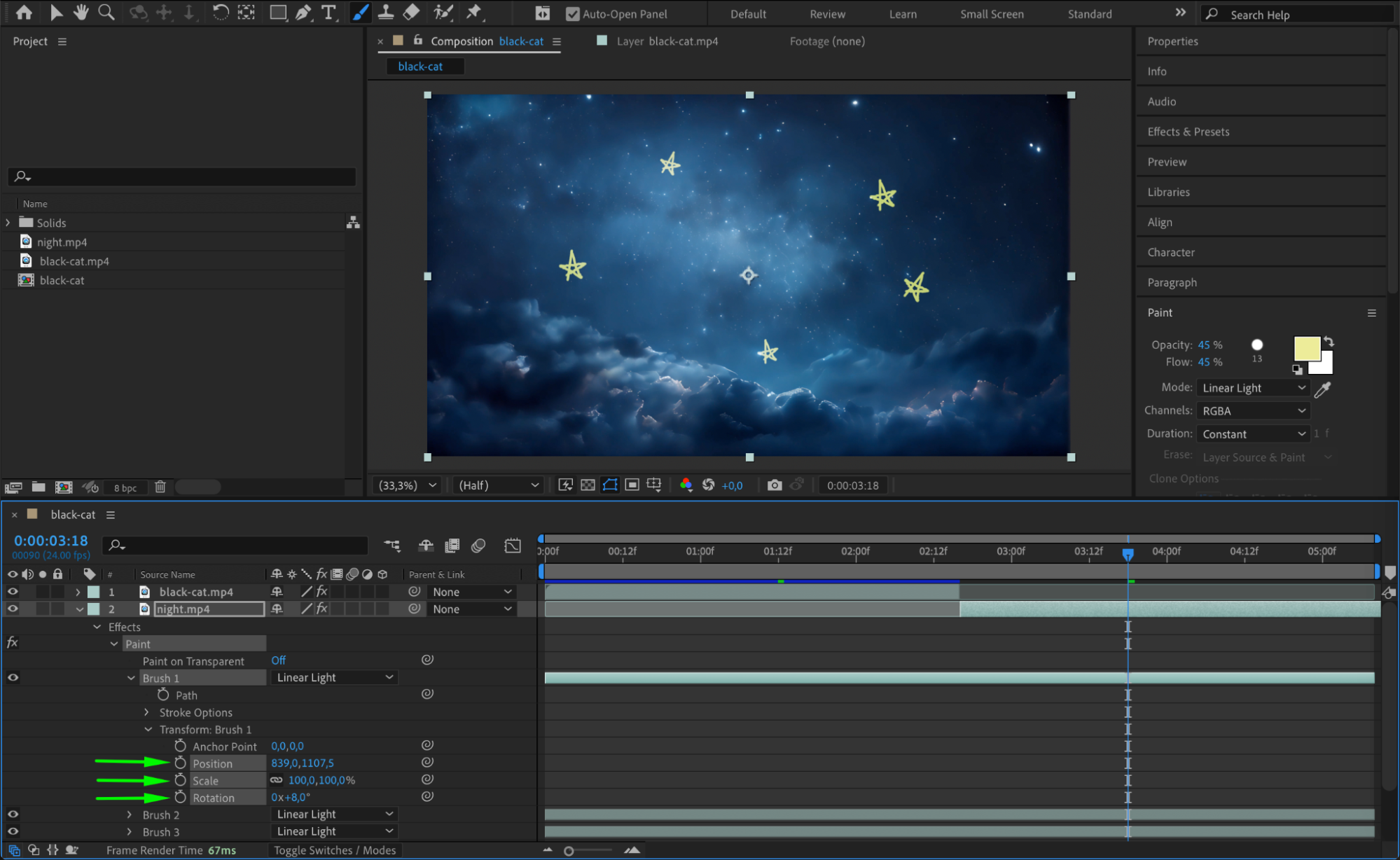Hide the black-cat.mp4 layer
Image resolution: width=1400 pixels, height=860 pixels.
pyautogui.click(x=13, y=592)
